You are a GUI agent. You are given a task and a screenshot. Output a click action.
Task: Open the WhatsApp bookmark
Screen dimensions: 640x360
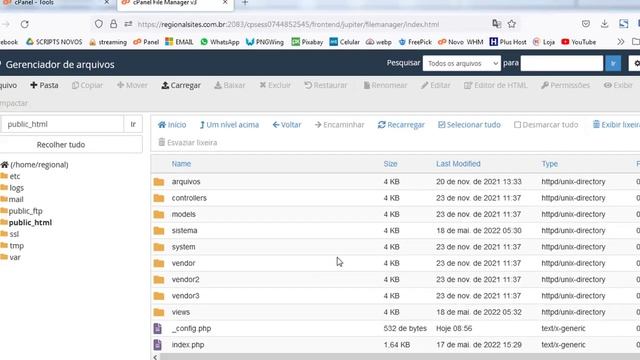tap(220, 42)
